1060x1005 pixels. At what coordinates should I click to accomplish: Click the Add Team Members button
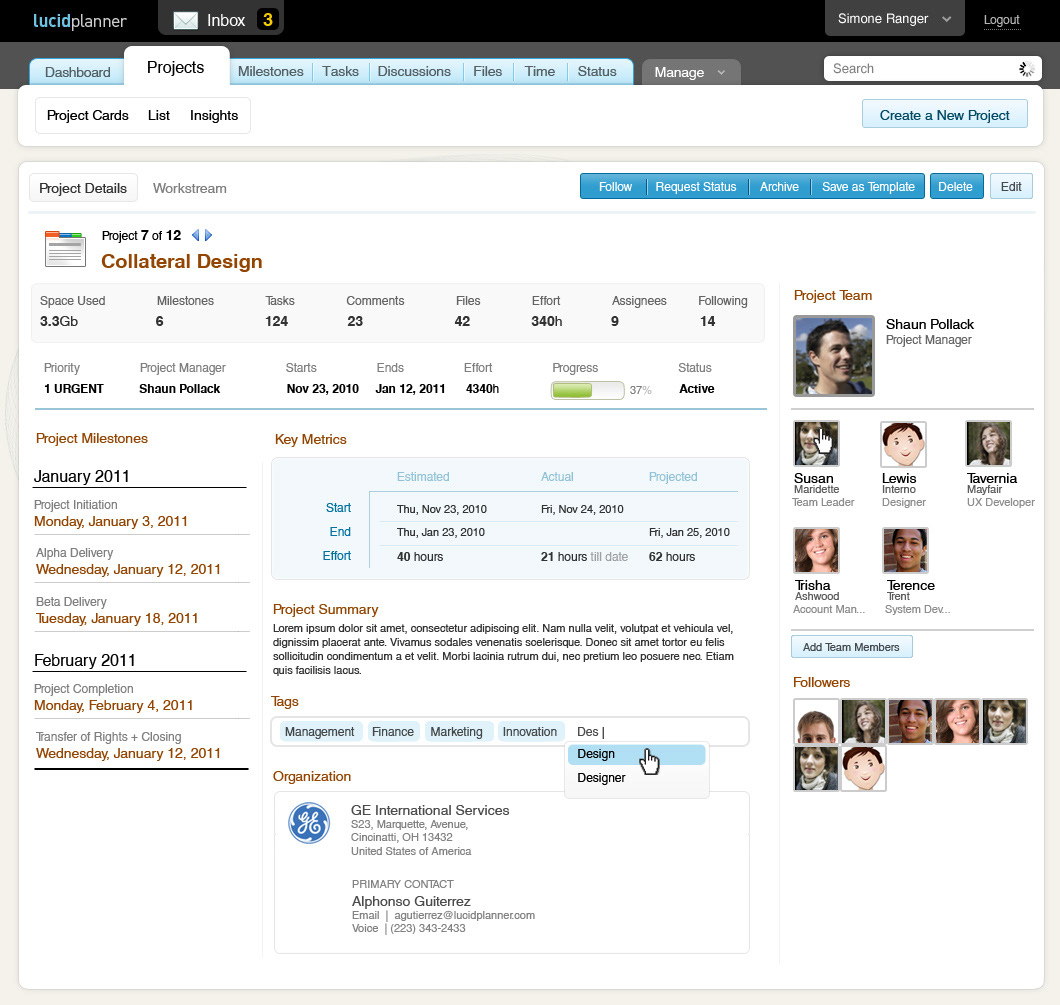(851, 647)
